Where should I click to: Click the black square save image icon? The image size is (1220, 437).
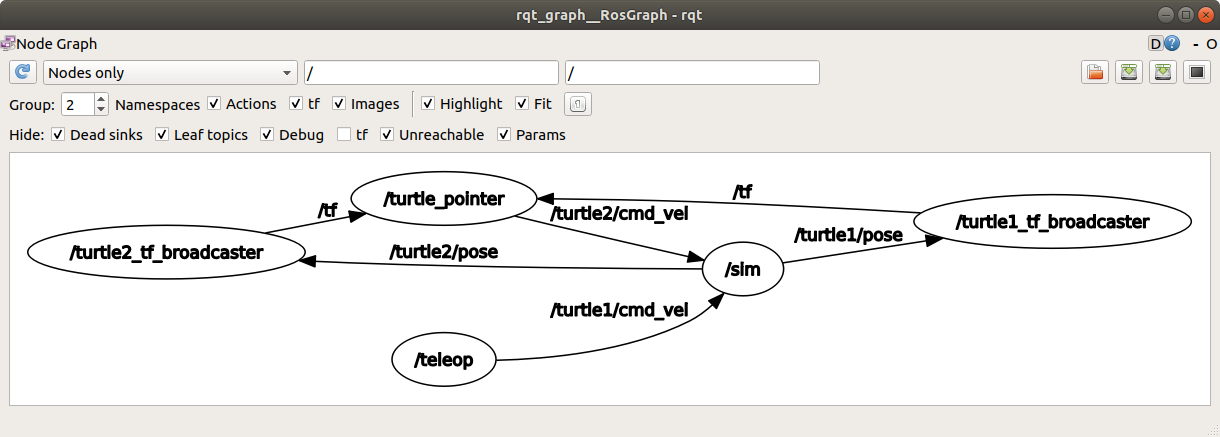coord(1196,73)
